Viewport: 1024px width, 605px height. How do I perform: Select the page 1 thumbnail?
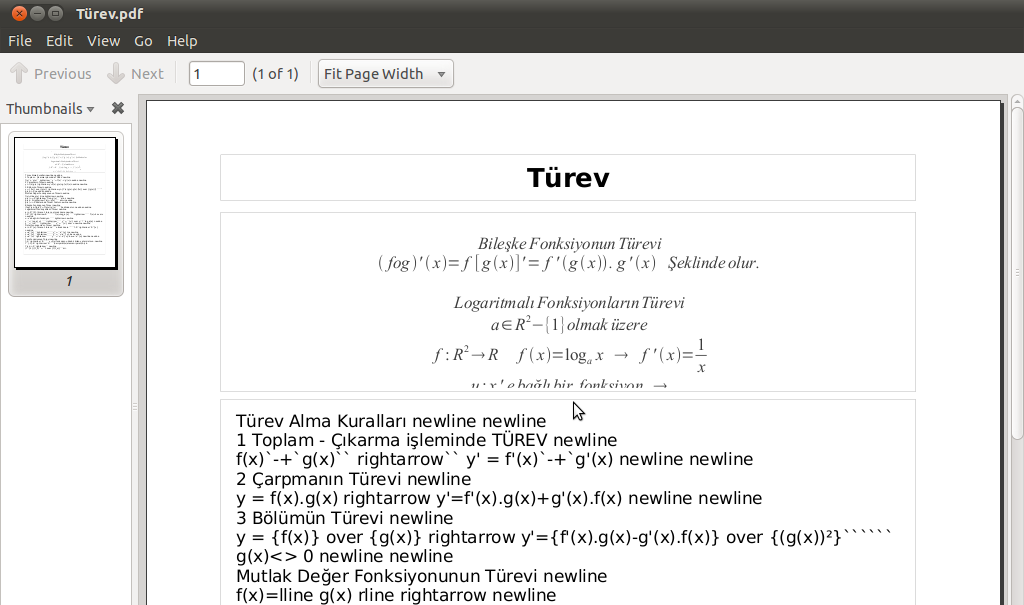(66, 204)
